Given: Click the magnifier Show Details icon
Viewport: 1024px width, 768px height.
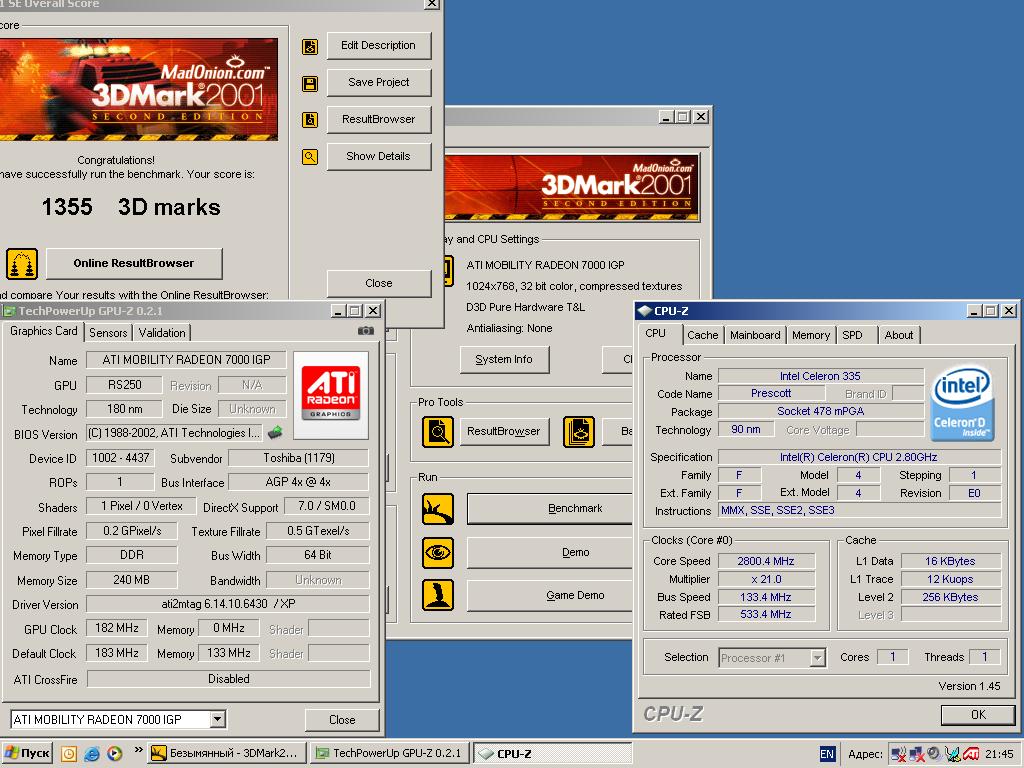Looking at the screenshot, I should pyautogui.click(x=310, y=157).
